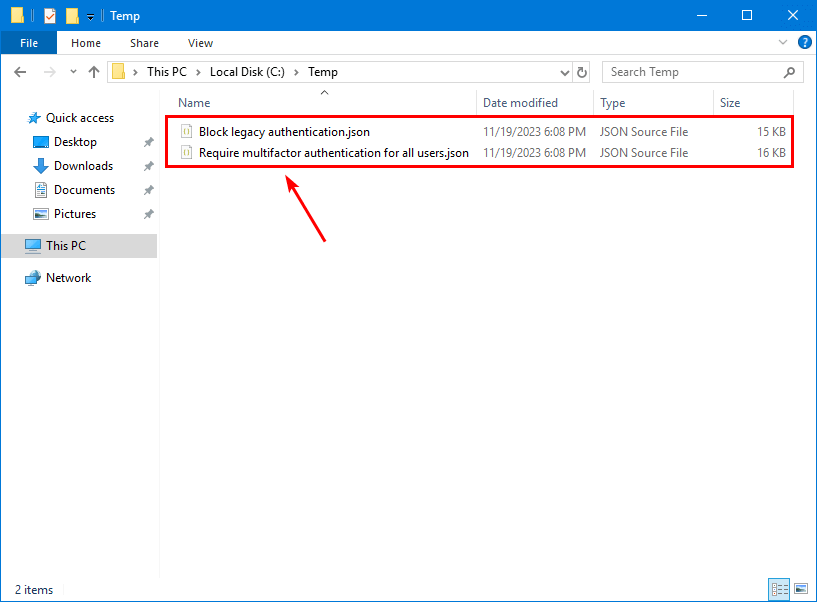
Task: Open the View ribbon tab
Action: (x=200, y=43)
